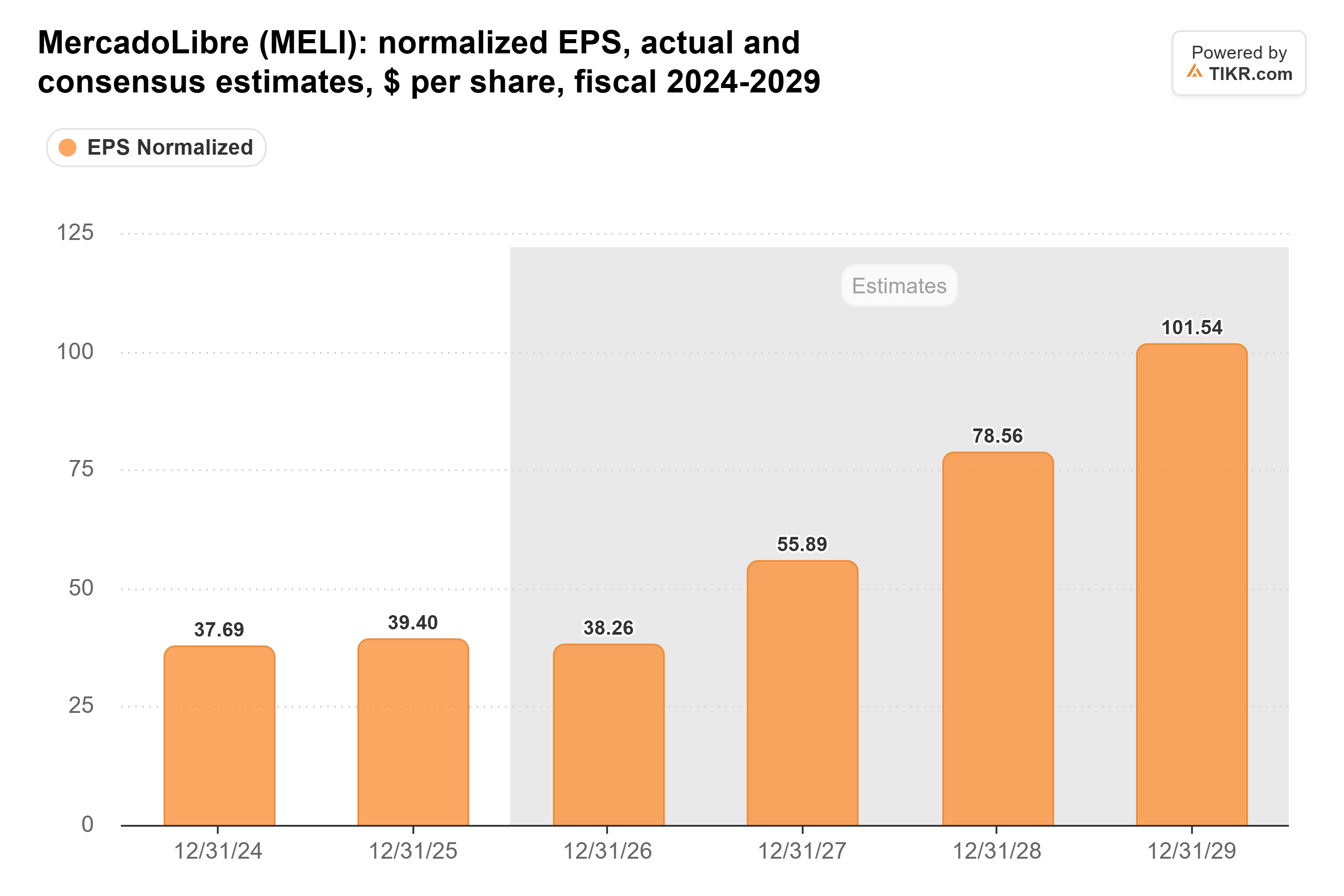Select the 12/31/25 bar showing 39.40

point(413,732)
